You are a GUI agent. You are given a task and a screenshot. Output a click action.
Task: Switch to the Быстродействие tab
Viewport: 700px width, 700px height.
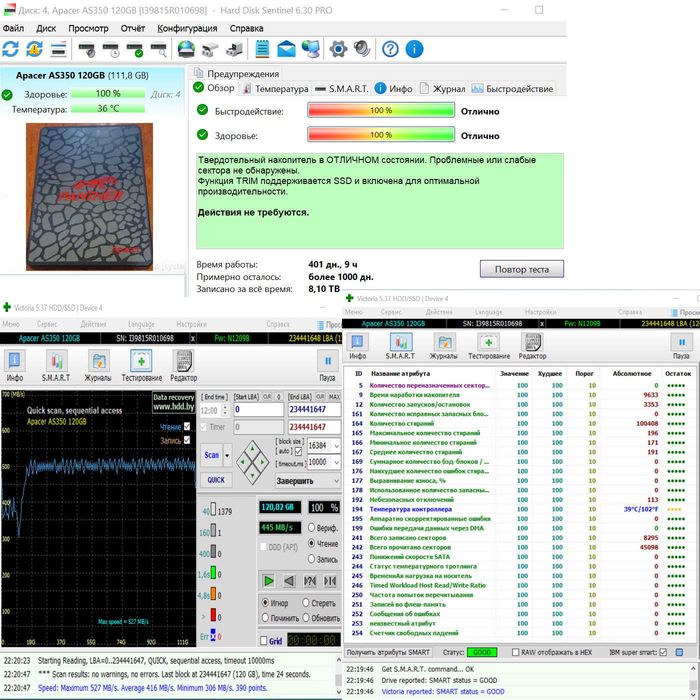click(513, 89)
